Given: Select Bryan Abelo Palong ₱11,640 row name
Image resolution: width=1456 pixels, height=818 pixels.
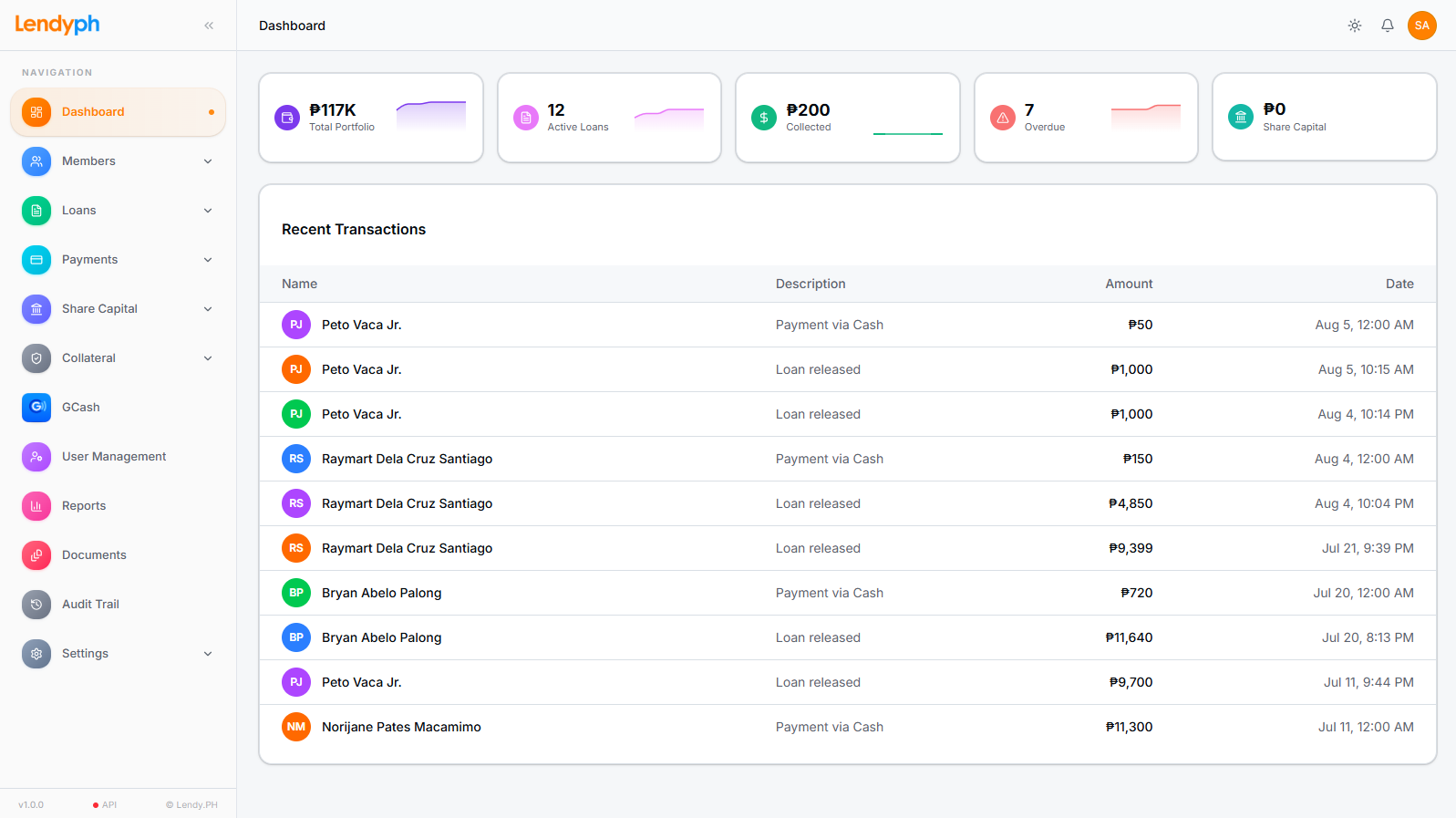Looking at the screenshot, I should click(x=382, y=637).
